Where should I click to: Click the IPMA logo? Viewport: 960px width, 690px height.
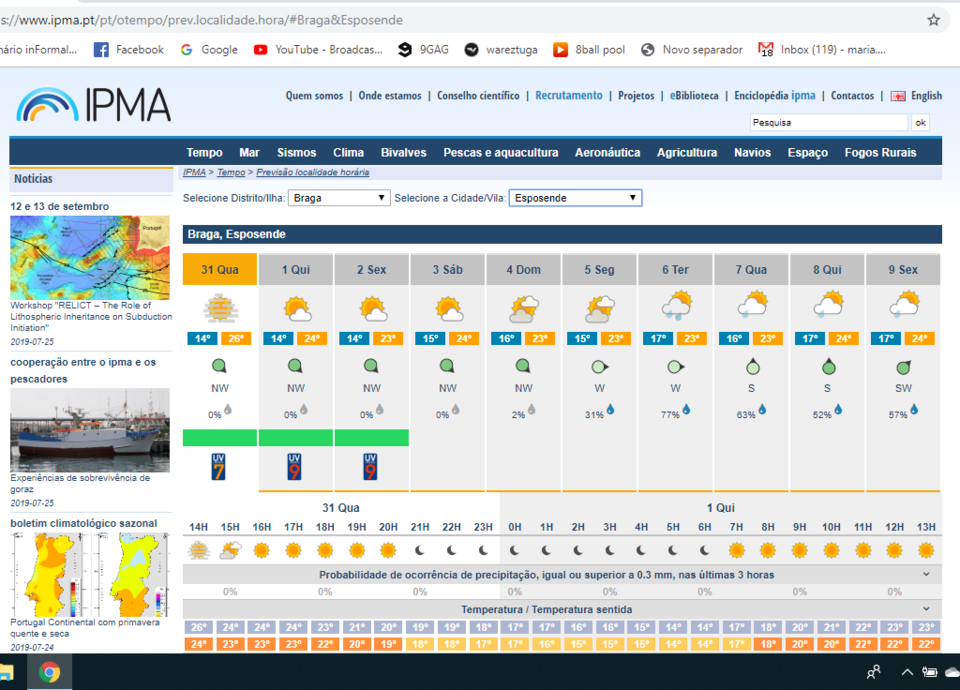coord(93,105)
